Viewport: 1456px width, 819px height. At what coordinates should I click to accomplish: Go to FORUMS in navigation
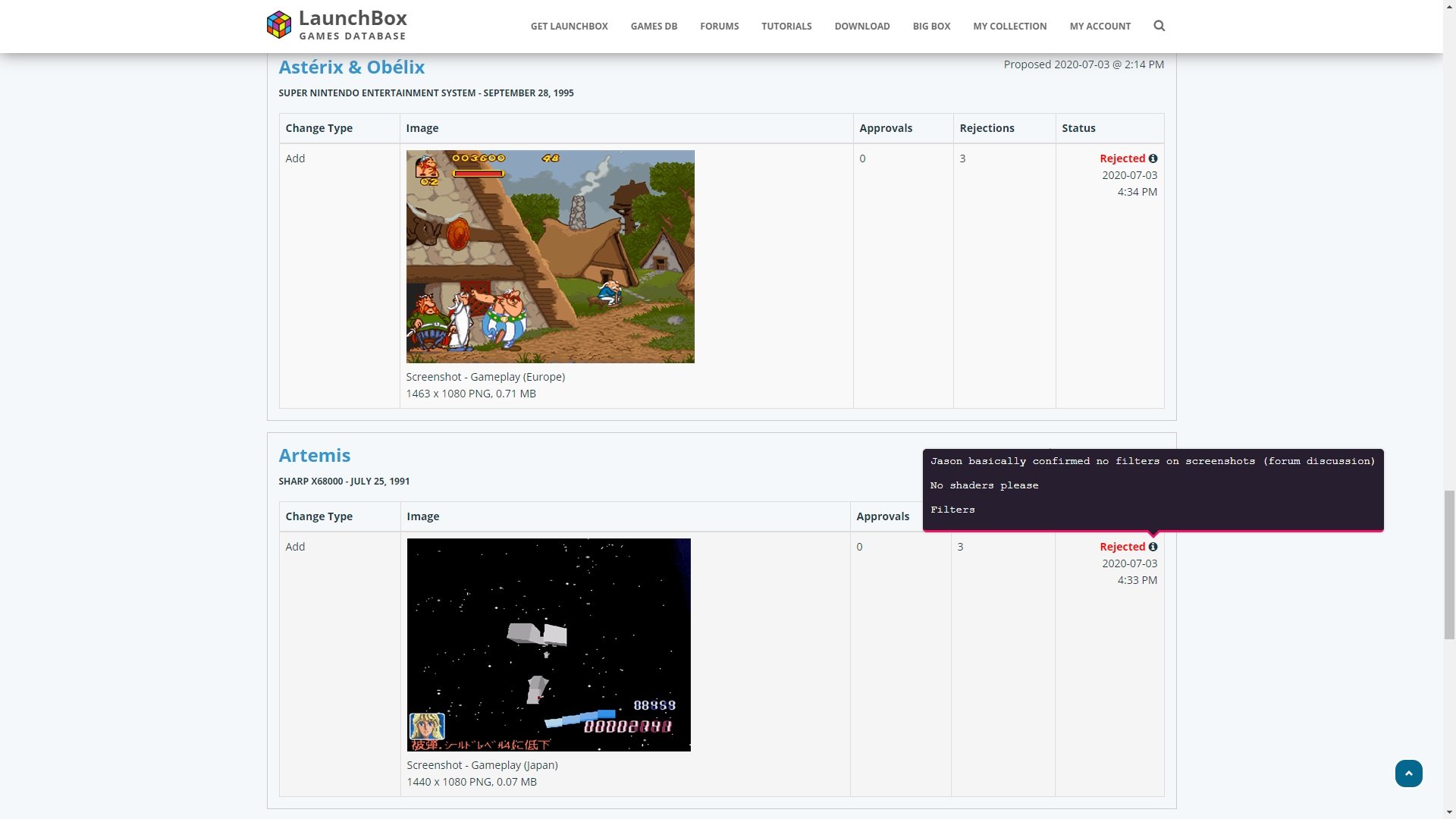(719, 26)
